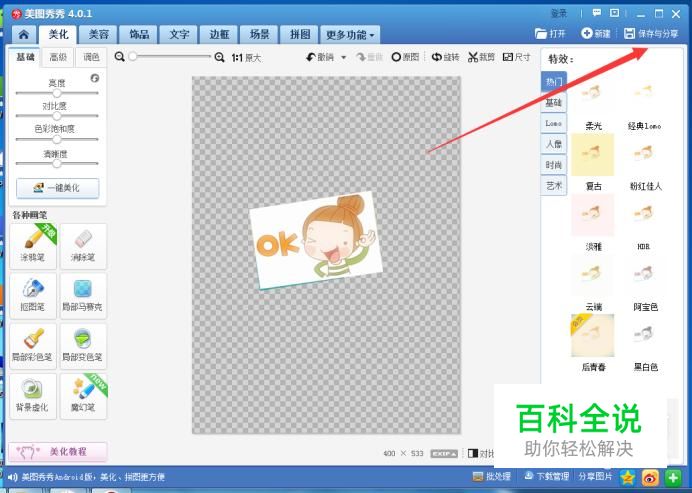Select the 抠图笔 tool
The image size is (692, 493).
click(33, 295)
